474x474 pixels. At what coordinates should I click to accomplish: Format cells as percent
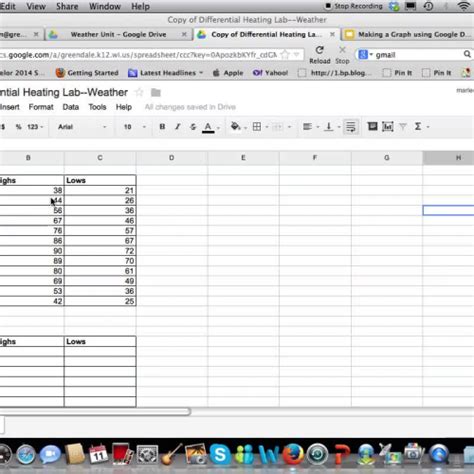pos(18,127)
